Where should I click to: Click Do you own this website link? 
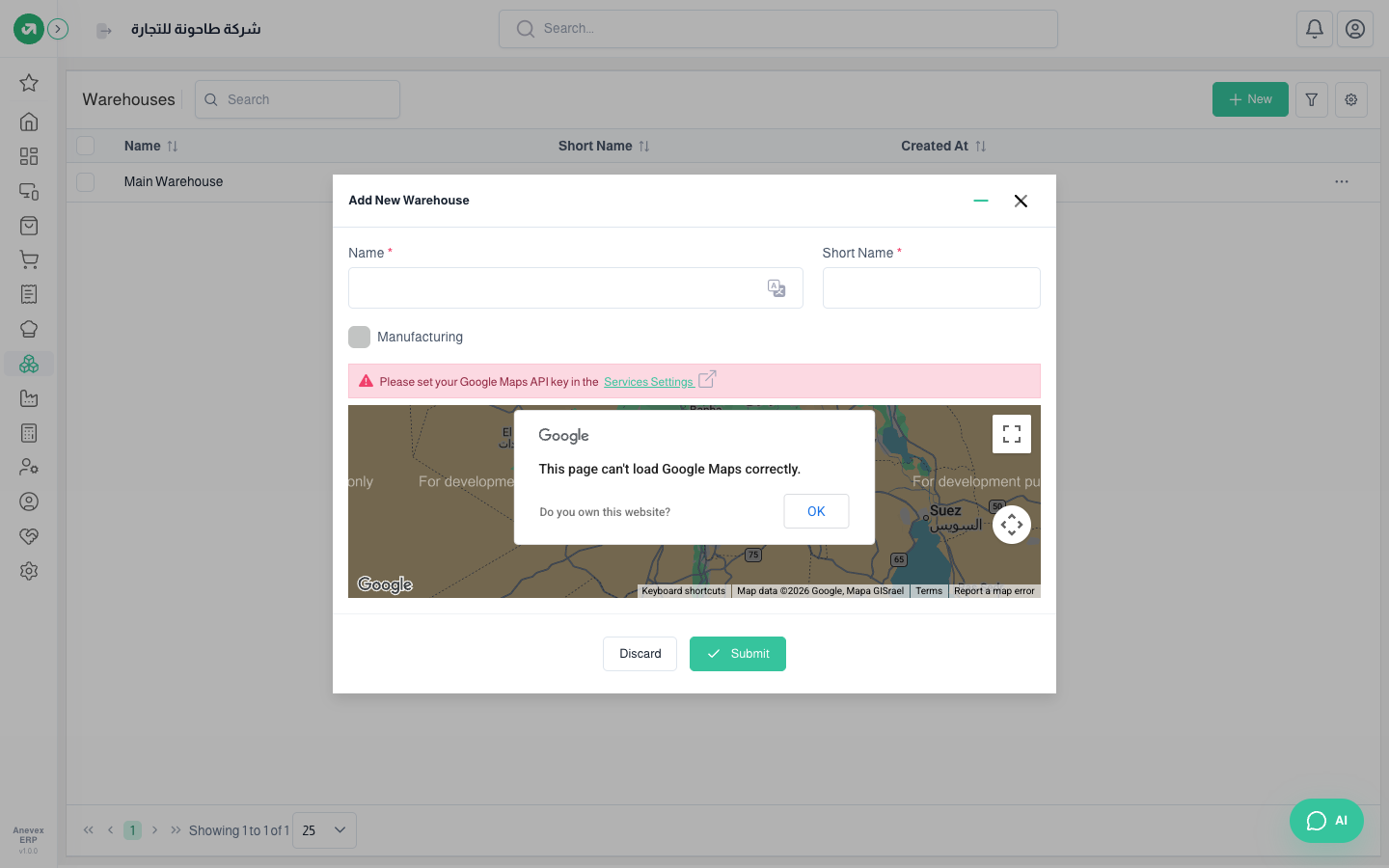(605, 512)
